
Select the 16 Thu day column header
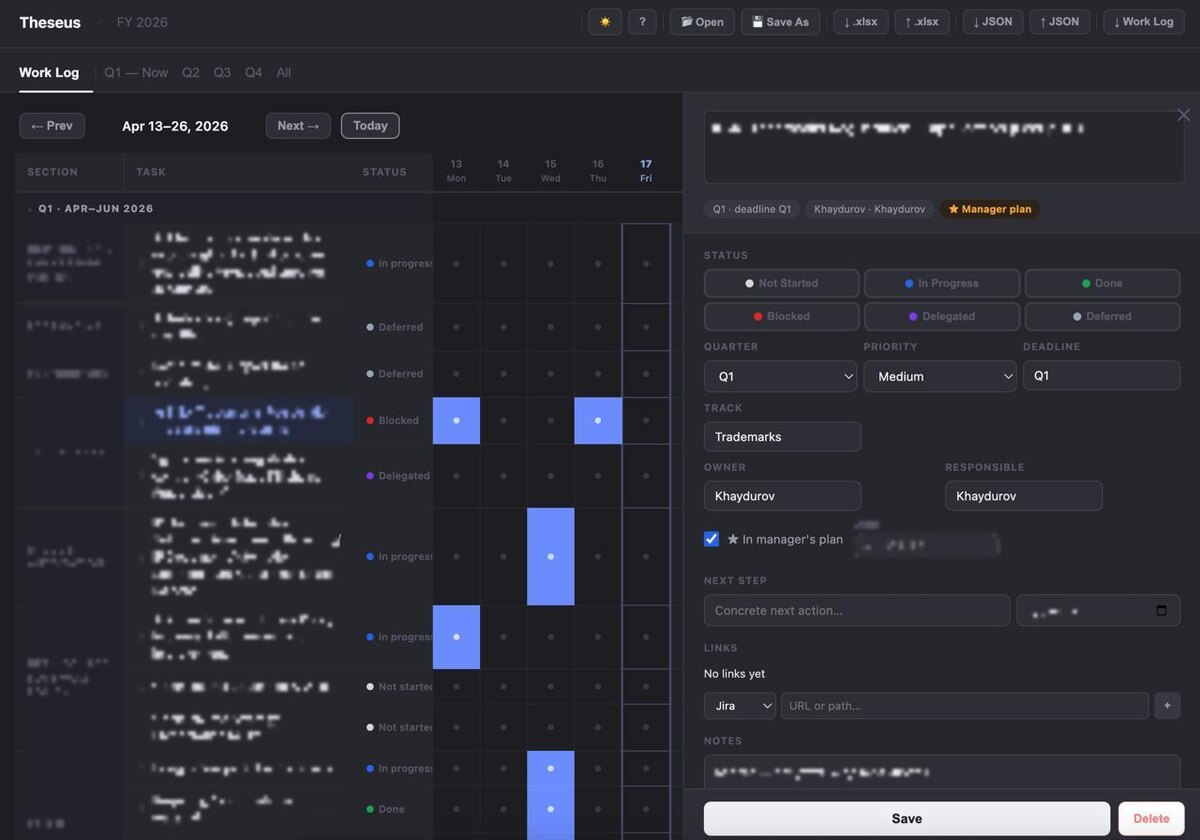598,171
